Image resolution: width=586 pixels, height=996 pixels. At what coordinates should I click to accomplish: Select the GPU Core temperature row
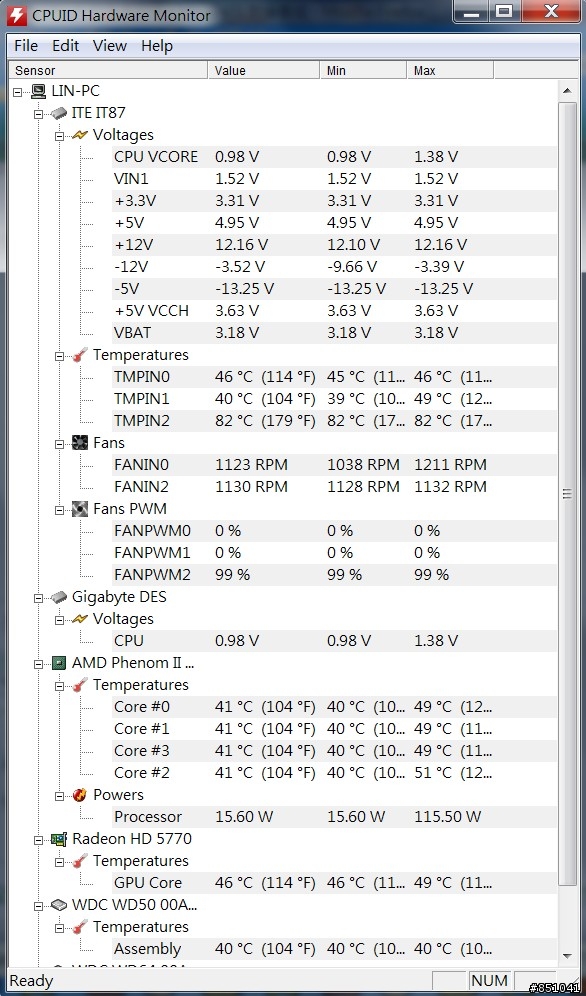click(x=335, y=883)
